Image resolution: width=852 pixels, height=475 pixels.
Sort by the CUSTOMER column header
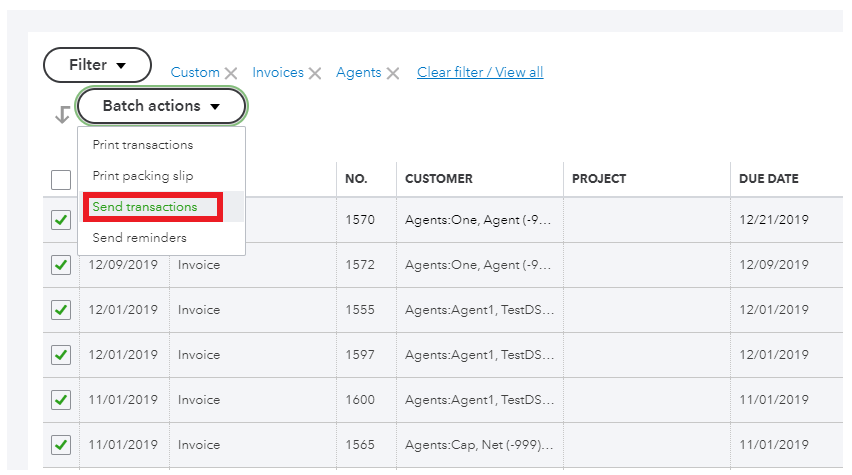[x=438, y=179]
